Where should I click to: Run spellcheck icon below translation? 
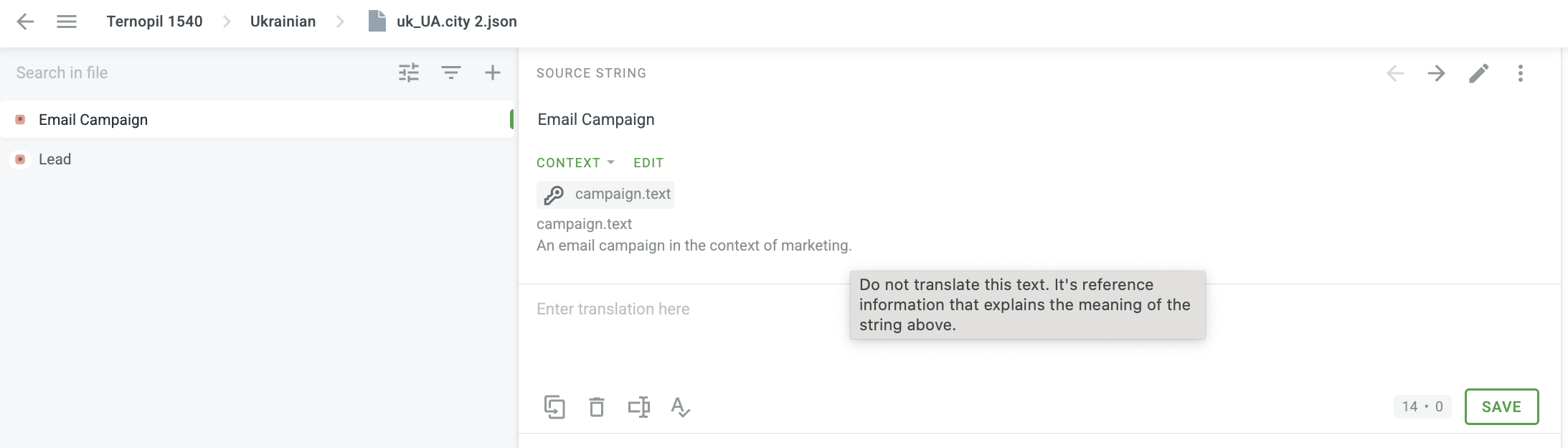(x=681, y=407)
